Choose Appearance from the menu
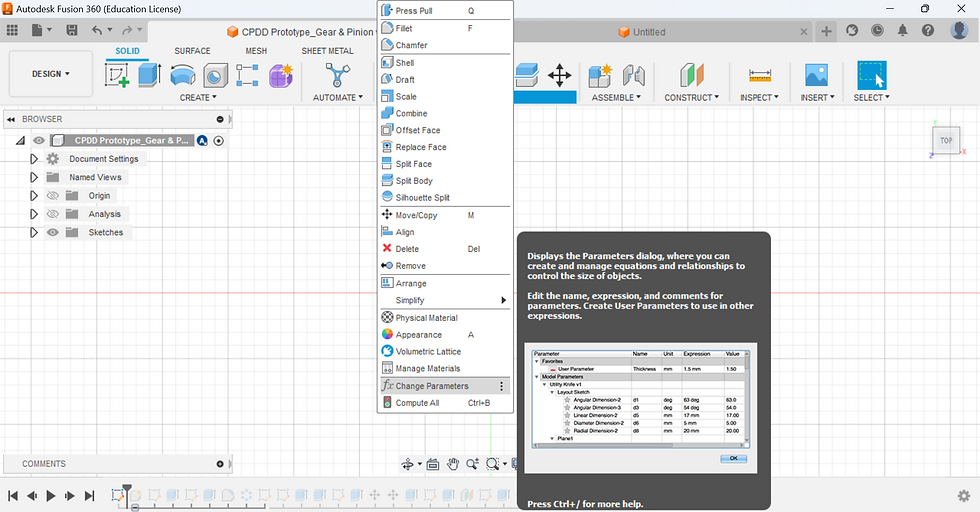This screenshot has width=980, height=512. (x=445, y=334)
